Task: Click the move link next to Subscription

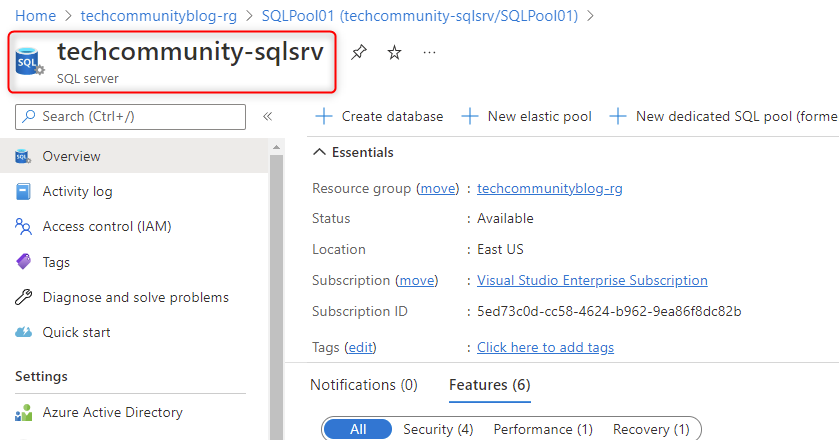Action: click(416, 280)
